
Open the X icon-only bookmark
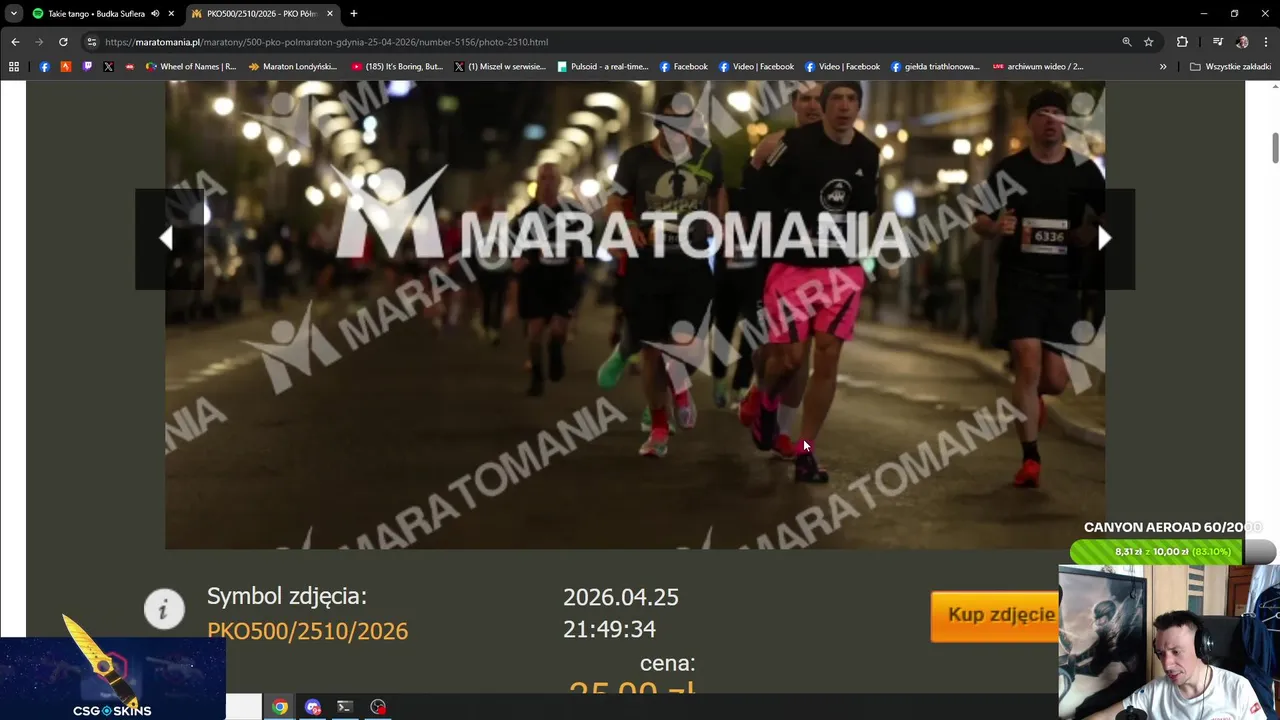pos(108,67)
